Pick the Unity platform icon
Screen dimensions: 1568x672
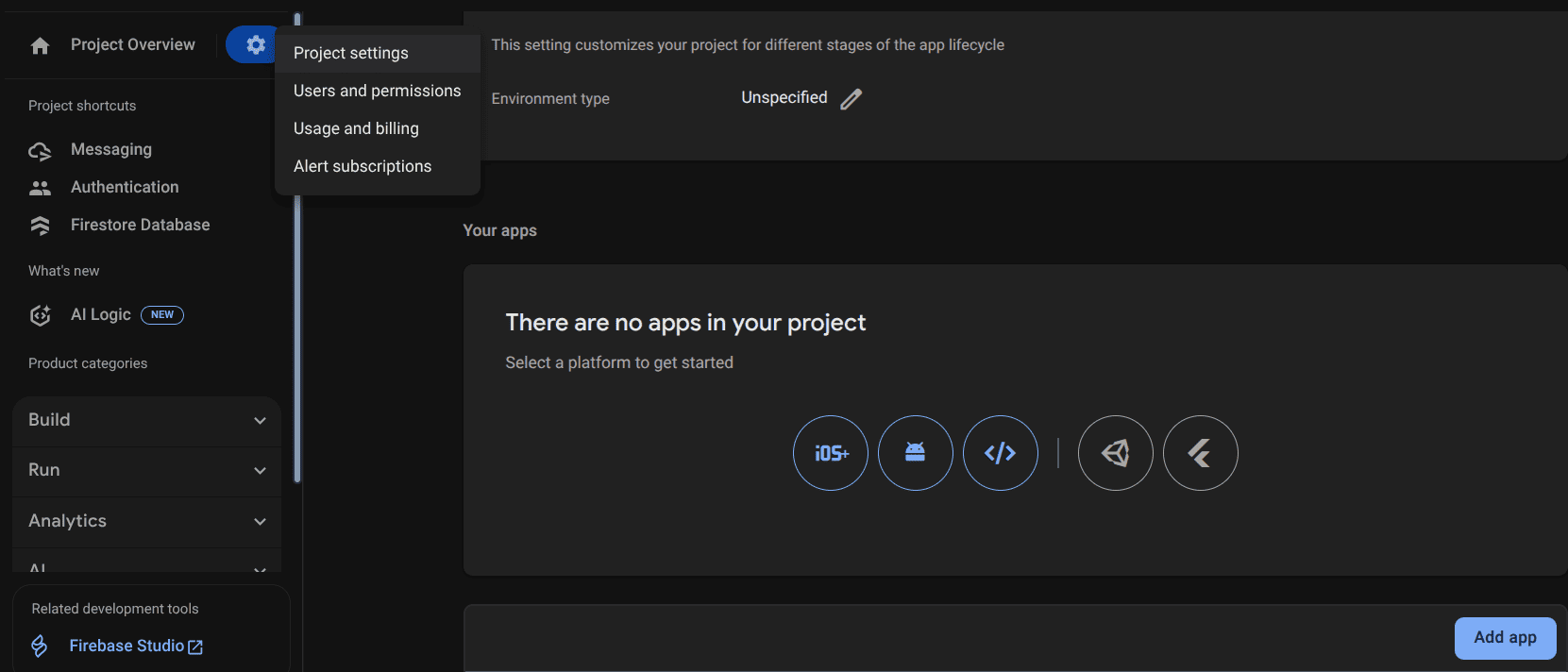1116,453
